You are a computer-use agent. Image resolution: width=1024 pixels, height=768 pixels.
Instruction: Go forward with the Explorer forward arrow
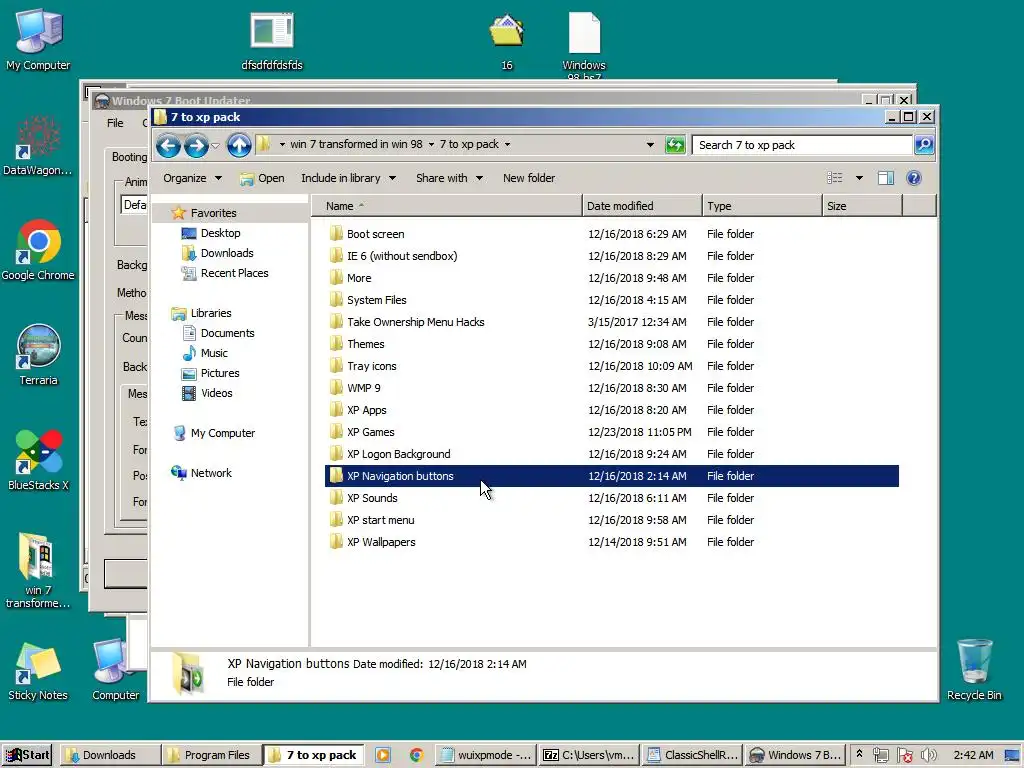[196, 145]
